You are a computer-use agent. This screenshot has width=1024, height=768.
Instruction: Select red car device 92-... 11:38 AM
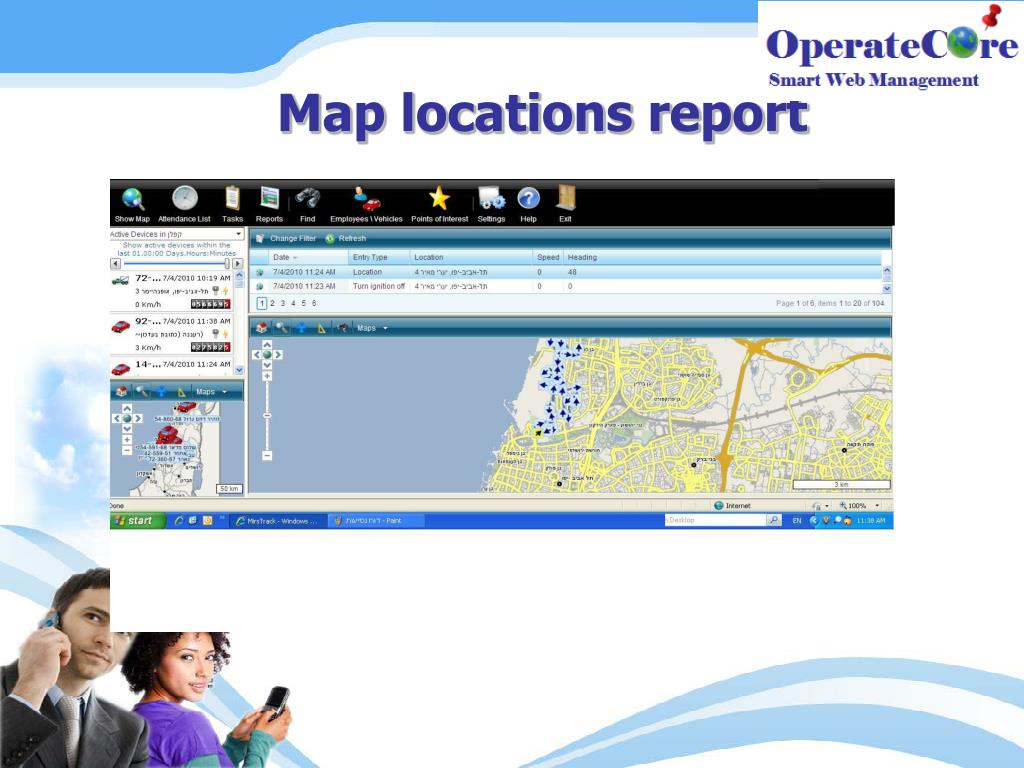click(x=171, y=334)
